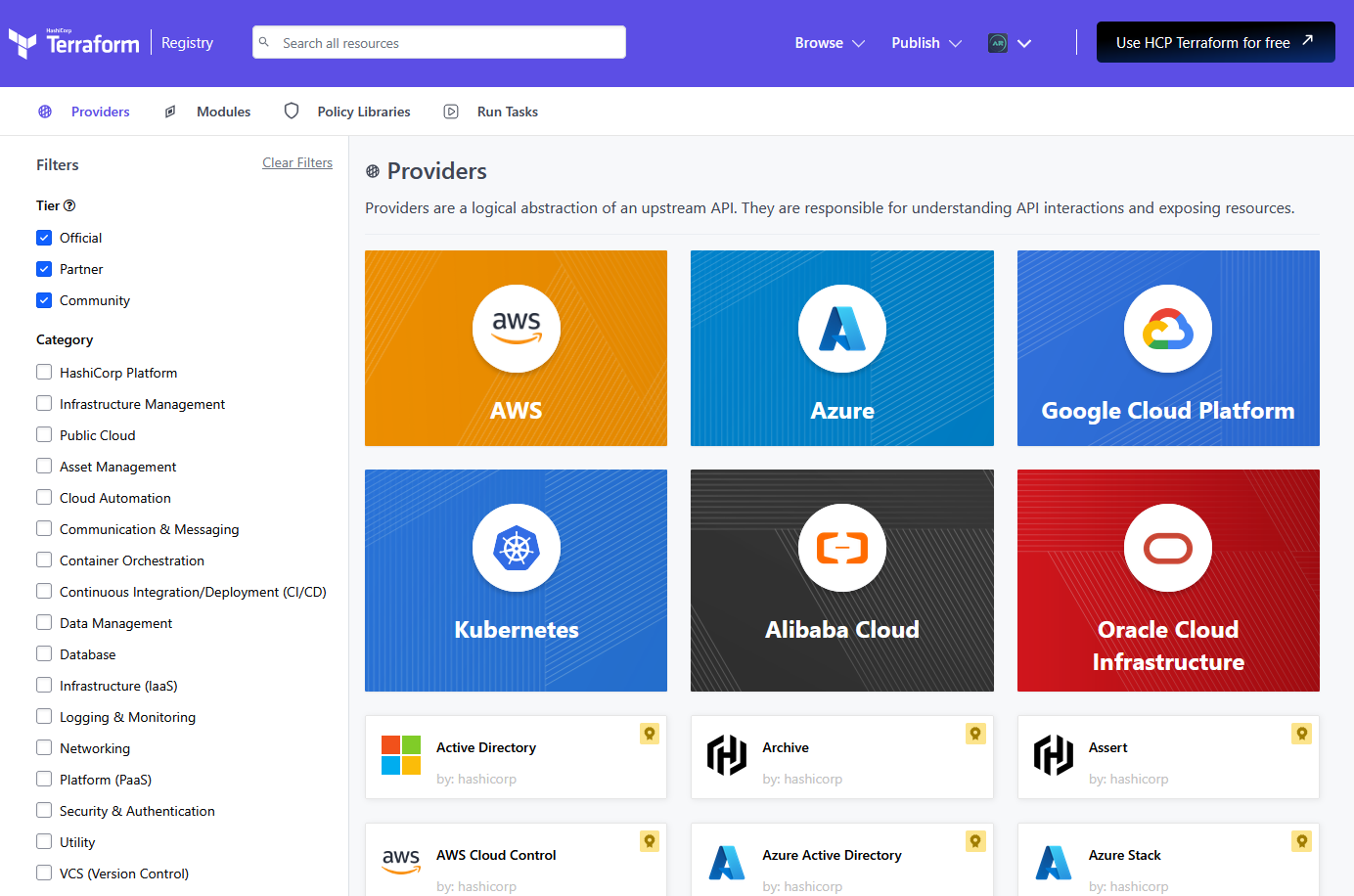
Task: Select the Asset Management filter
Action: pyautogui.click(x=44, y=466)
